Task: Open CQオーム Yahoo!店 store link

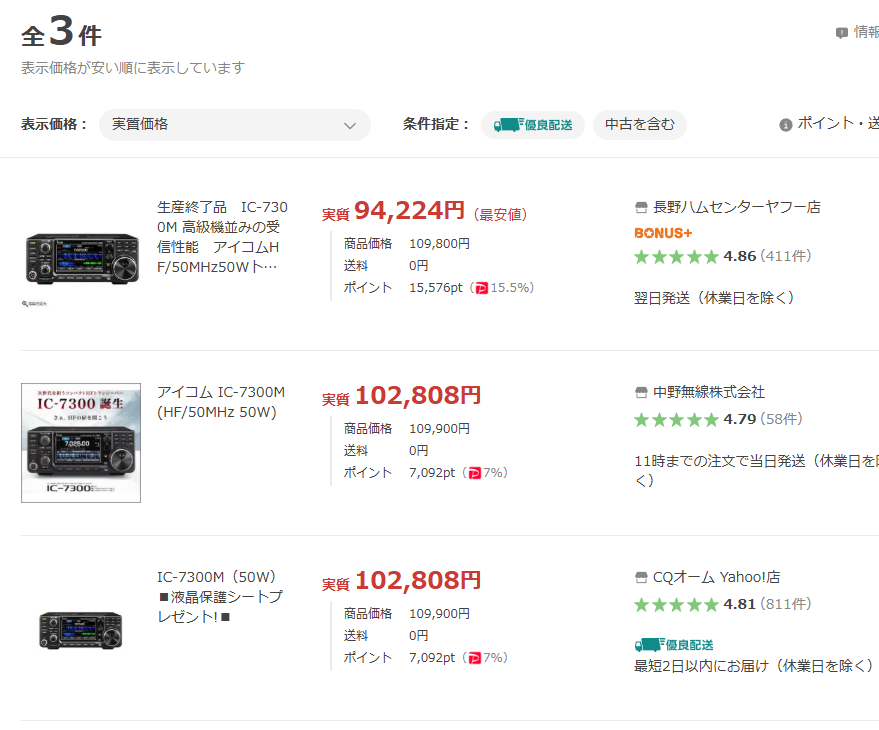Action: (716, 577)
